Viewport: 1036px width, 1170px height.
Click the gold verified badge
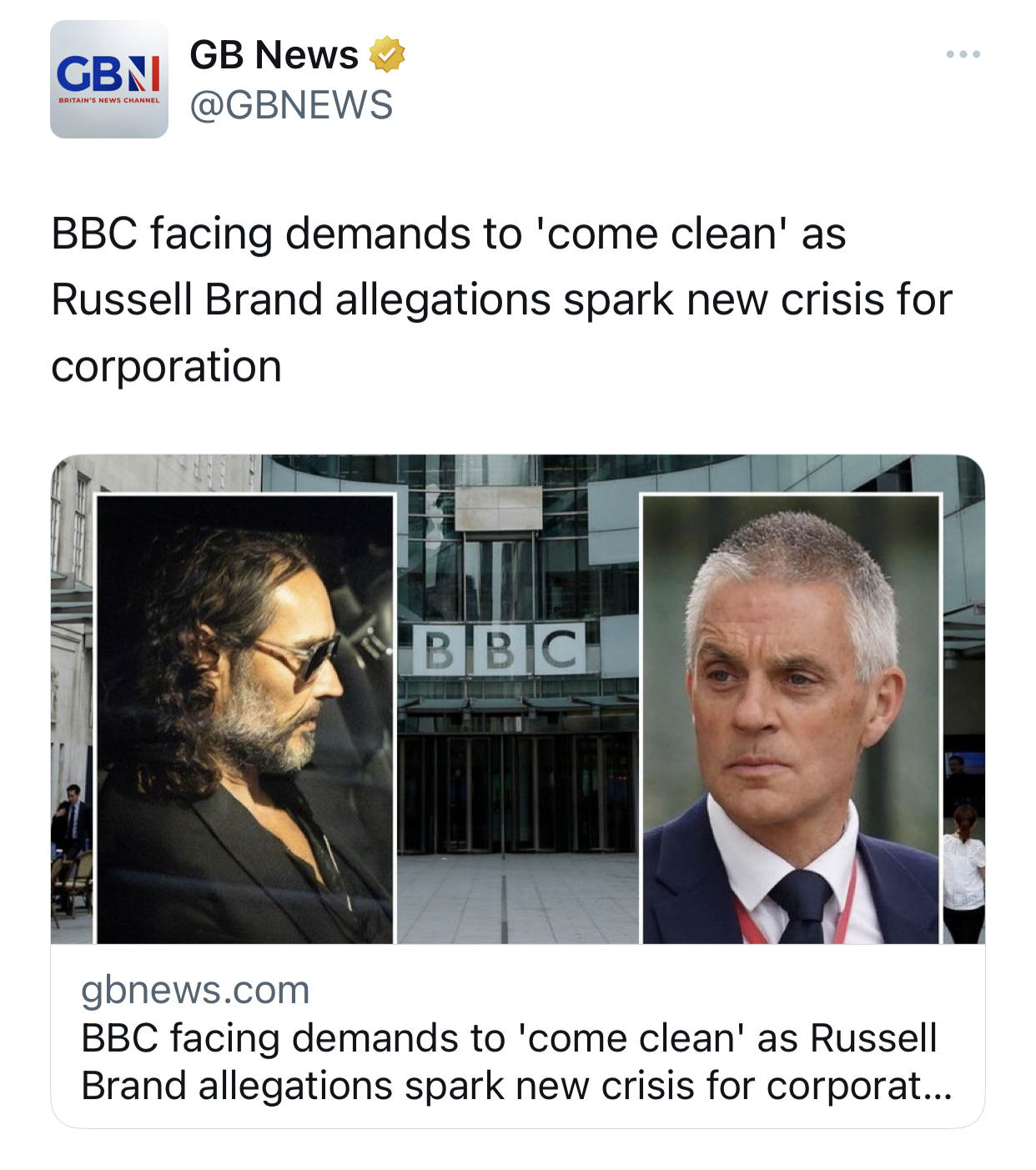pos(386,55)
